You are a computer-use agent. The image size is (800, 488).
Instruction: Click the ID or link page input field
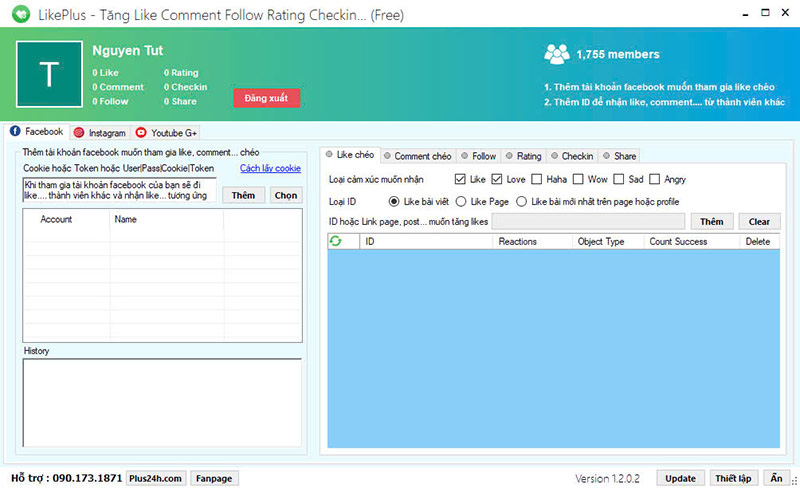tap(588, 222)
